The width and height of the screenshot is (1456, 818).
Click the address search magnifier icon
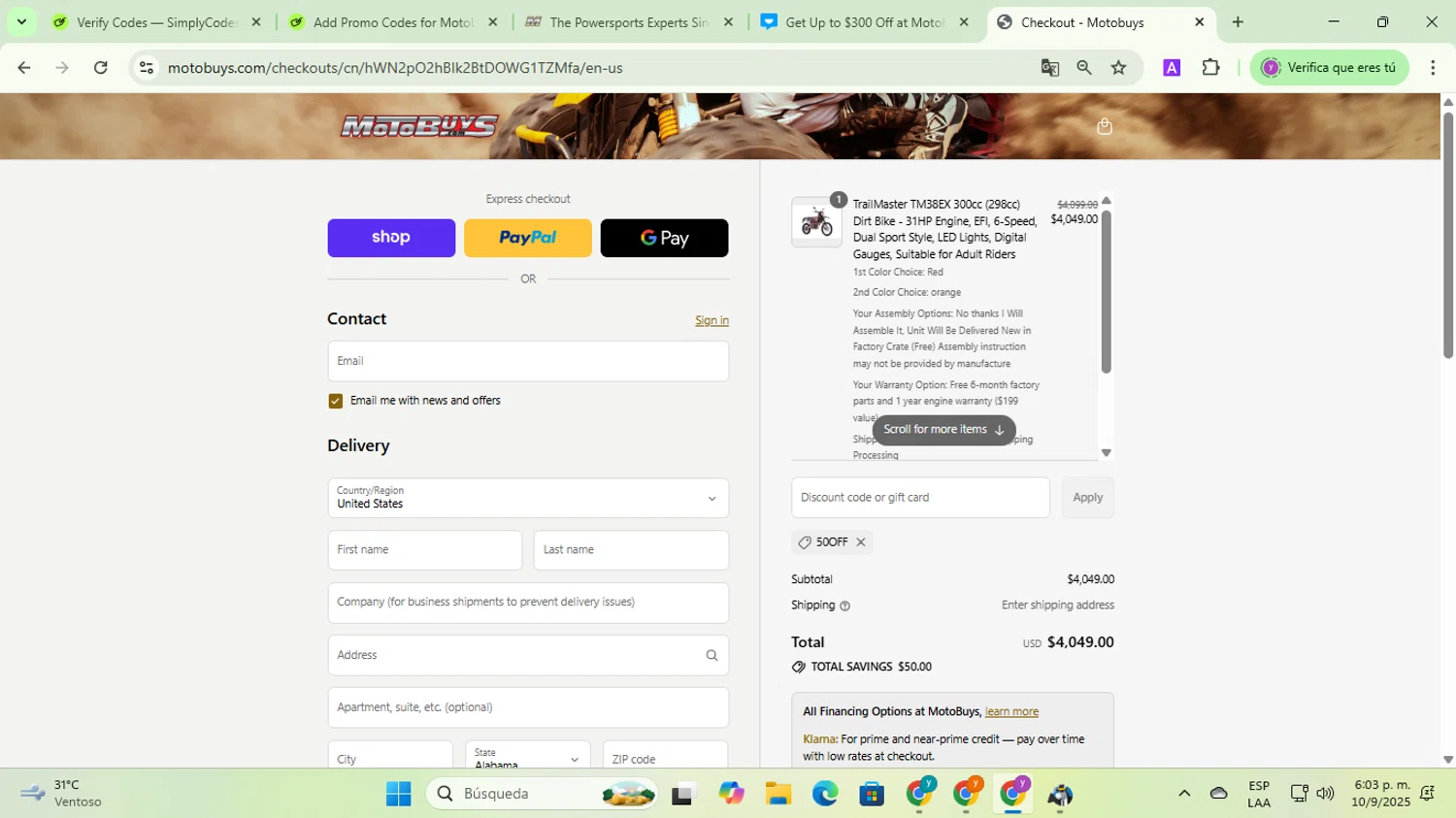[x=711, y=656]
